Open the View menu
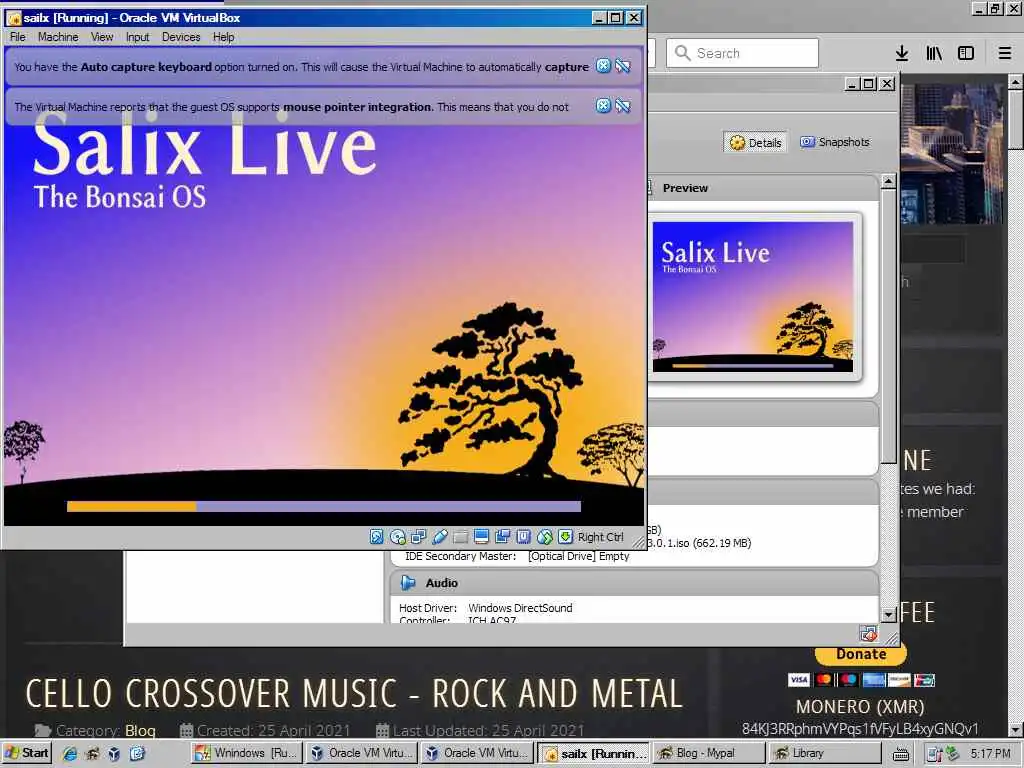Screen dimensions: 1024x768 [102, 37]
